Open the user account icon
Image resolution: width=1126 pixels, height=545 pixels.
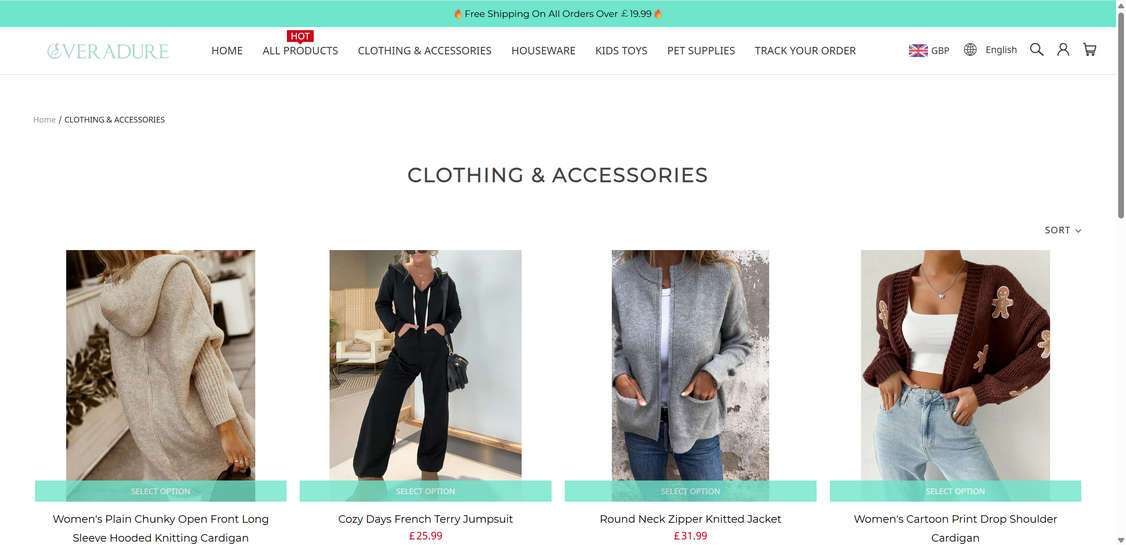pos(1063,50)
